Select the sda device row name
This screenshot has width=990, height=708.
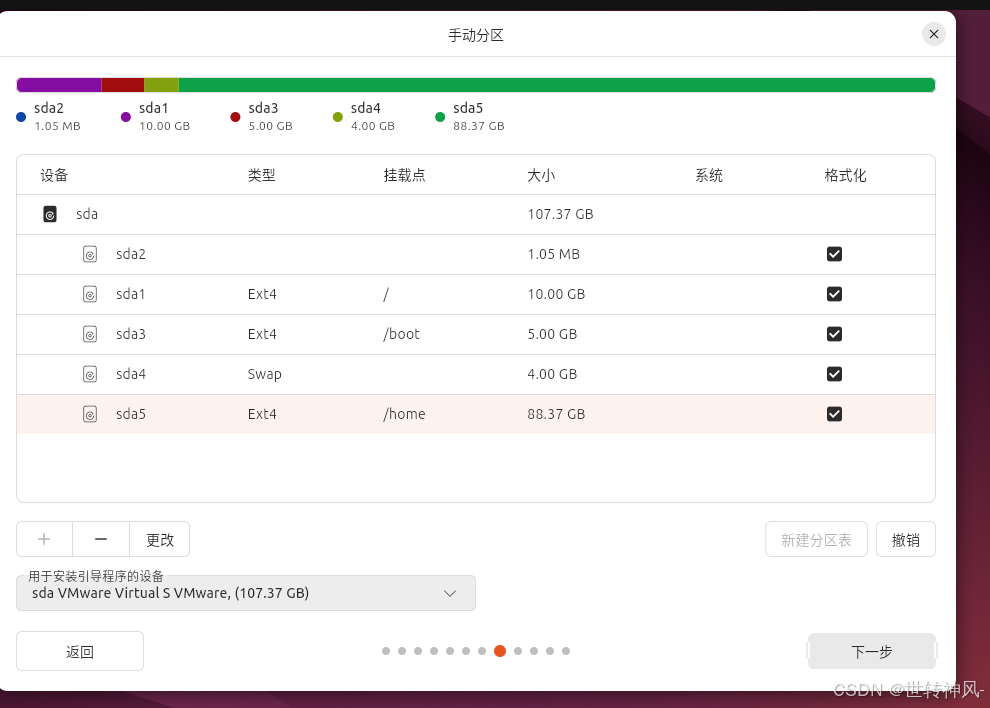click(87, 214)
